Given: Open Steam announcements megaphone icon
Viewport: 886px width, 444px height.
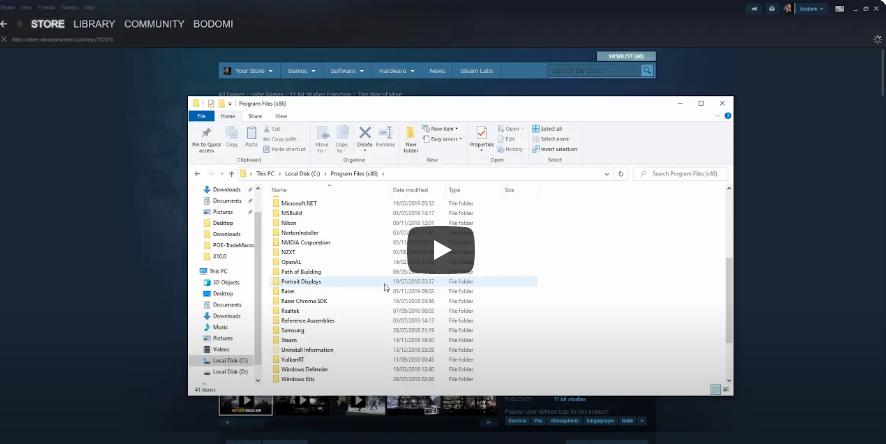Looking at the screenshot, I should [x=754, y=8].
